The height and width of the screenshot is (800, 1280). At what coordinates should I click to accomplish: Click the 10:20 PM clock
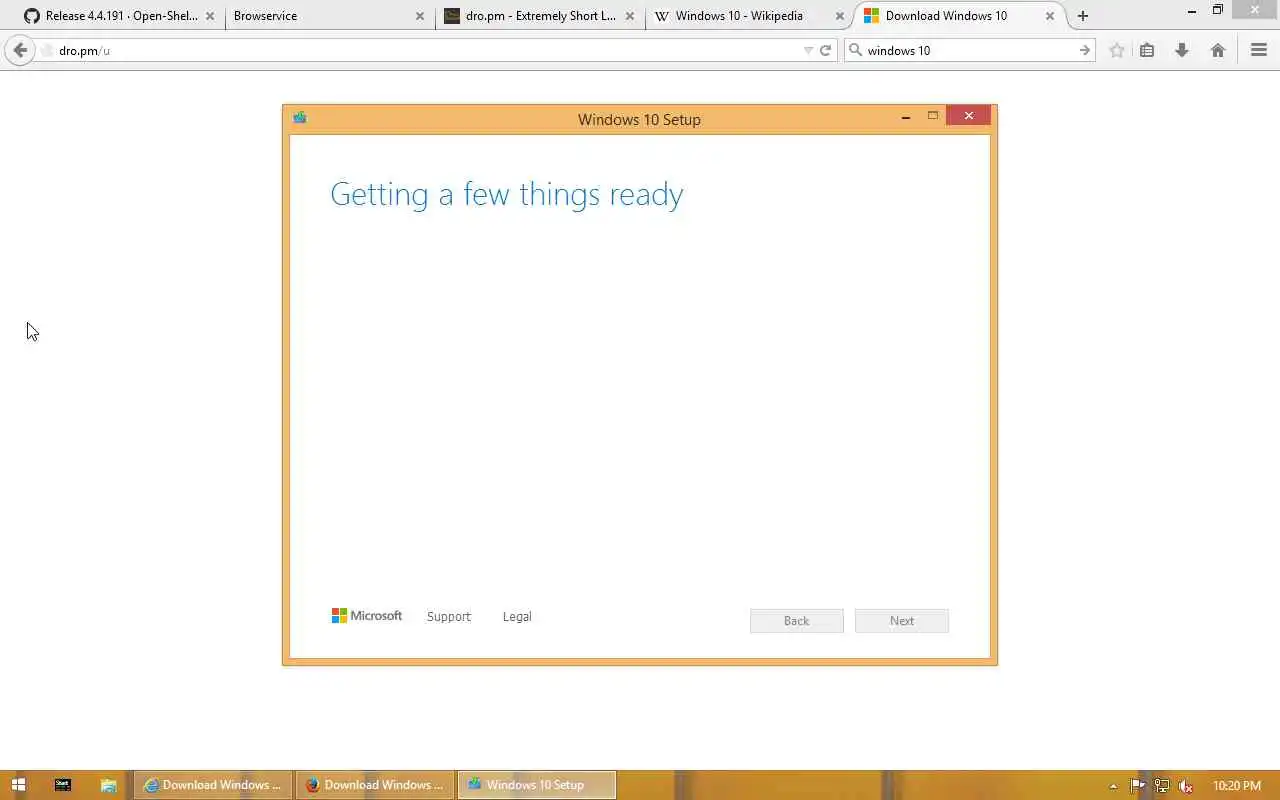pos(1237,786)
